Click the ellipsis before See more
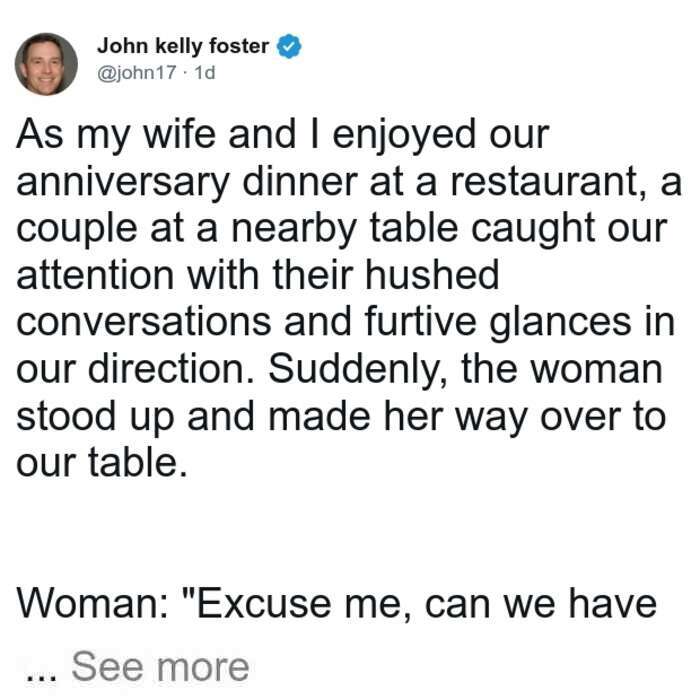This screenshot has width=700, height=700. [42, 677]
